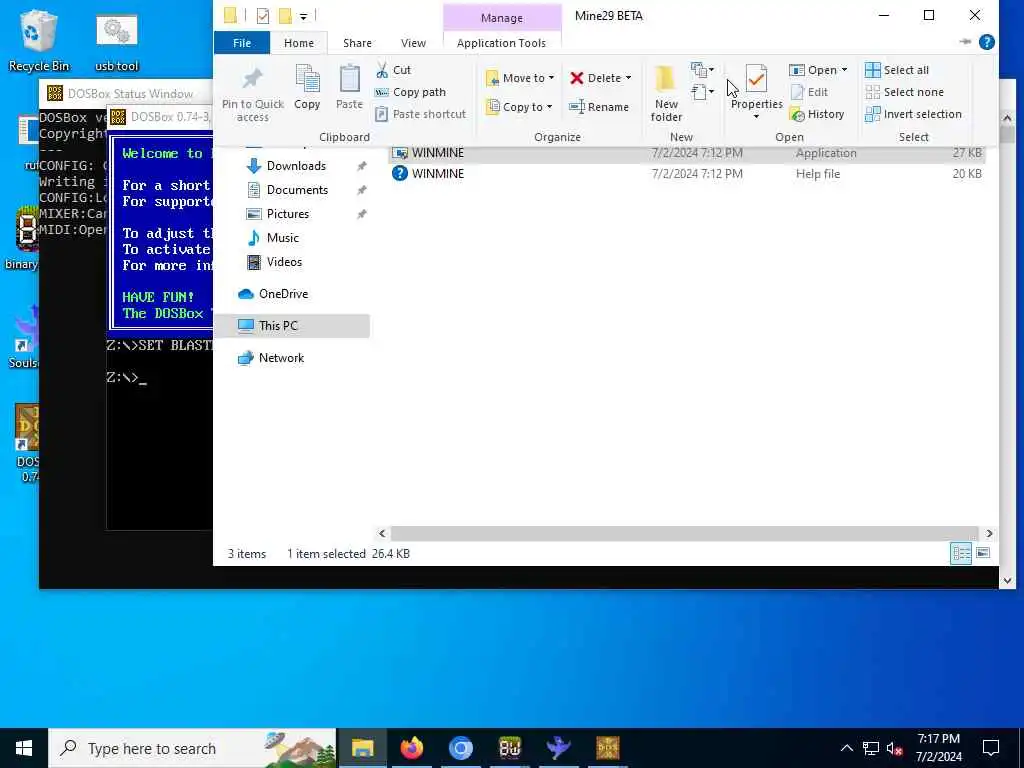
Task: Create a New folder from ribbon
Action: (666, 93)
